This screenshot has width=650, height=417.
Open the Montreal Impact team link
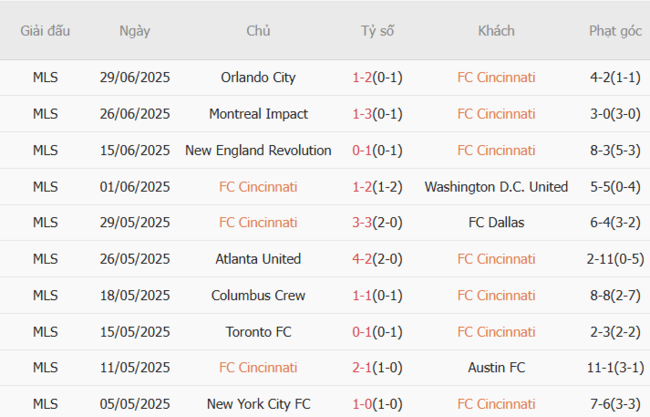coord(258,114)
